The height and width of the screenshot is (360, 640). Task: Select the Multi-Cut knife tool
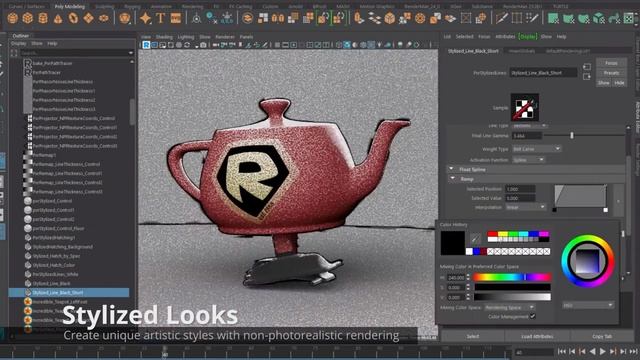502,18
